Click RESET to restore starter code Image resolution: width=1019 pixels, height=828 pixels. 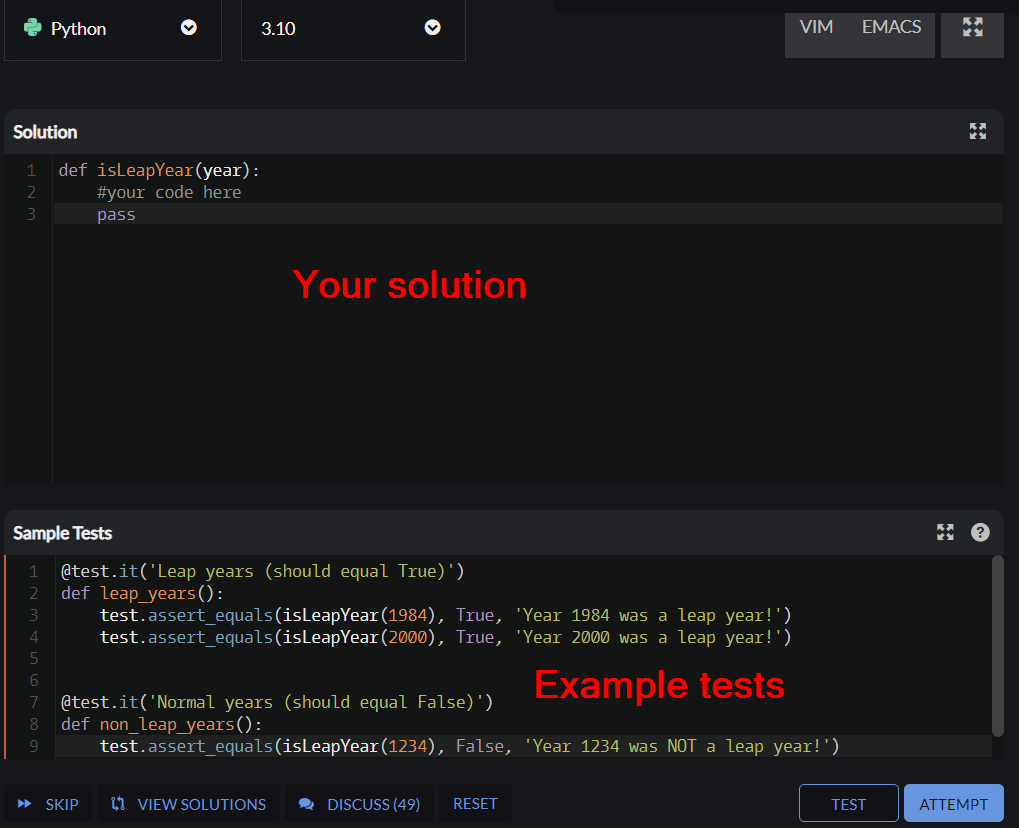tap(475, 803)
